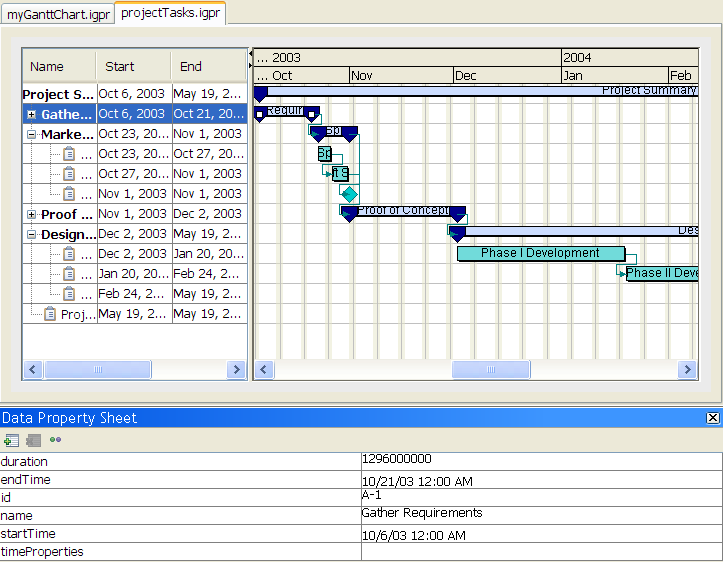Click the green and purple dots icon
This screenshot has width=723, height=562.
[55, 440]
